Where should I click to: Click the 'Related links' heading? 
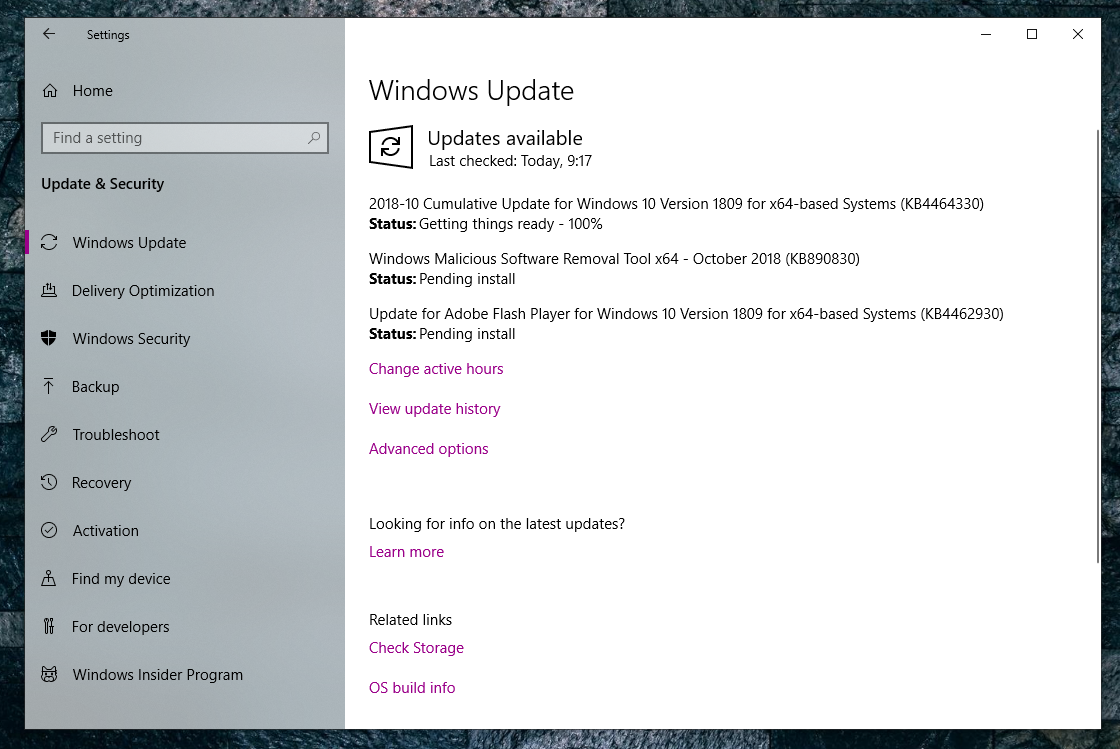[410, 620]
